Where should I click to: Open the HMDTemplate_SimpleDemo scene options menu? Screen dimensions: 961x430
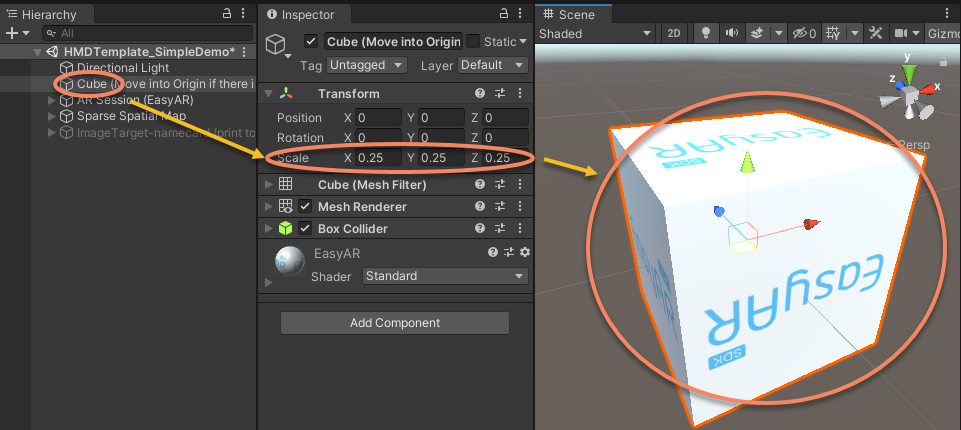pyautogui.click(x=245, y=51)
